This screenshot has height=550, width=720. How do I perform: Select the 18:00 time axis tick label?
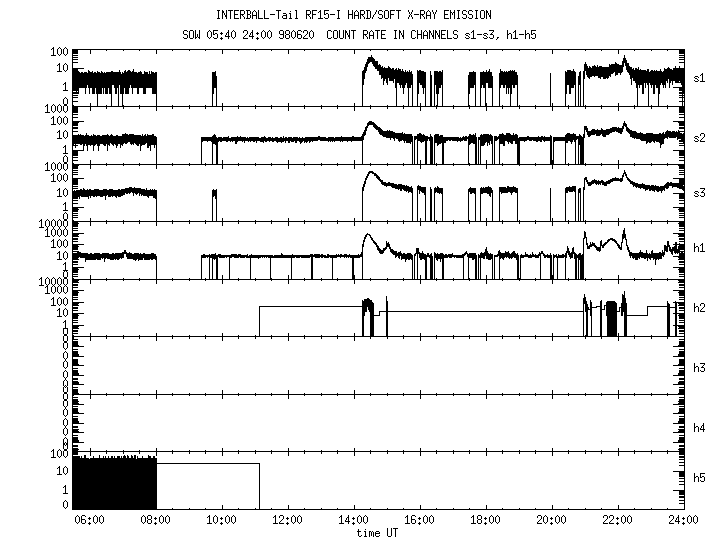click(x=485, y=521)
